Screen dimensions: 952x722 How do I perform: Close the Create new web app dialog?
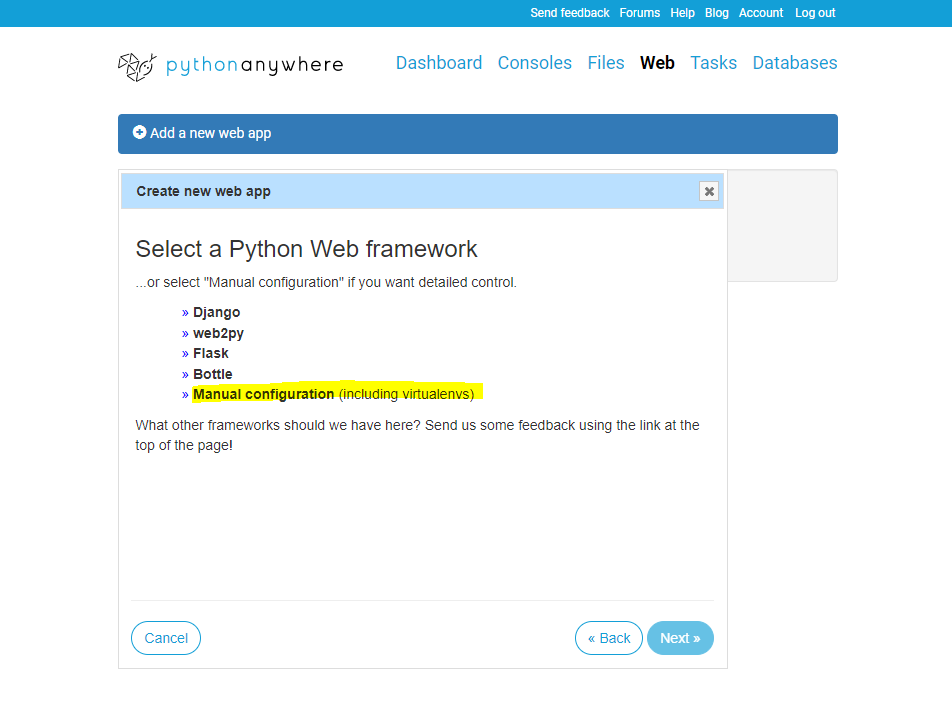point(709,191)
